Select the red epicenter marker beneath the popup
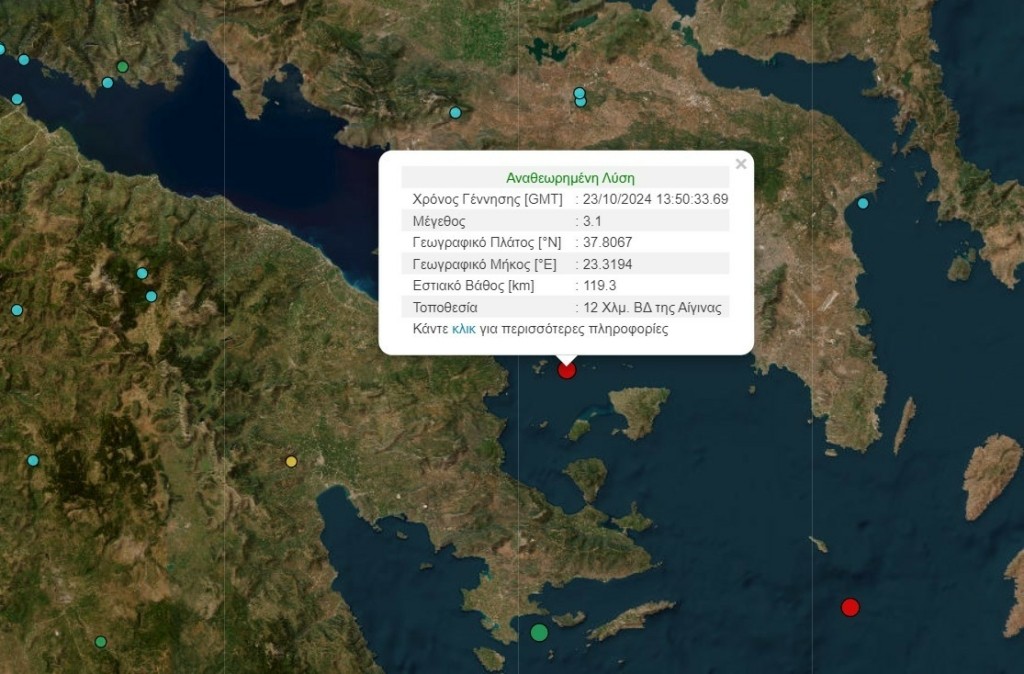The width and height of the screenshot is (1024, 674). click(566, 370)
